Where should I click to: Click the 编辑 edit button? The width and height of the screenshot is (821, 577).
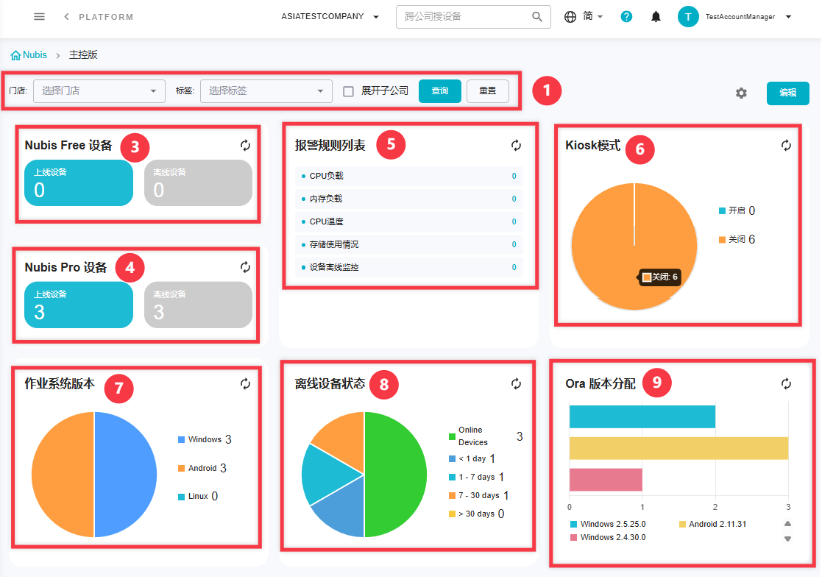(788, 93)
